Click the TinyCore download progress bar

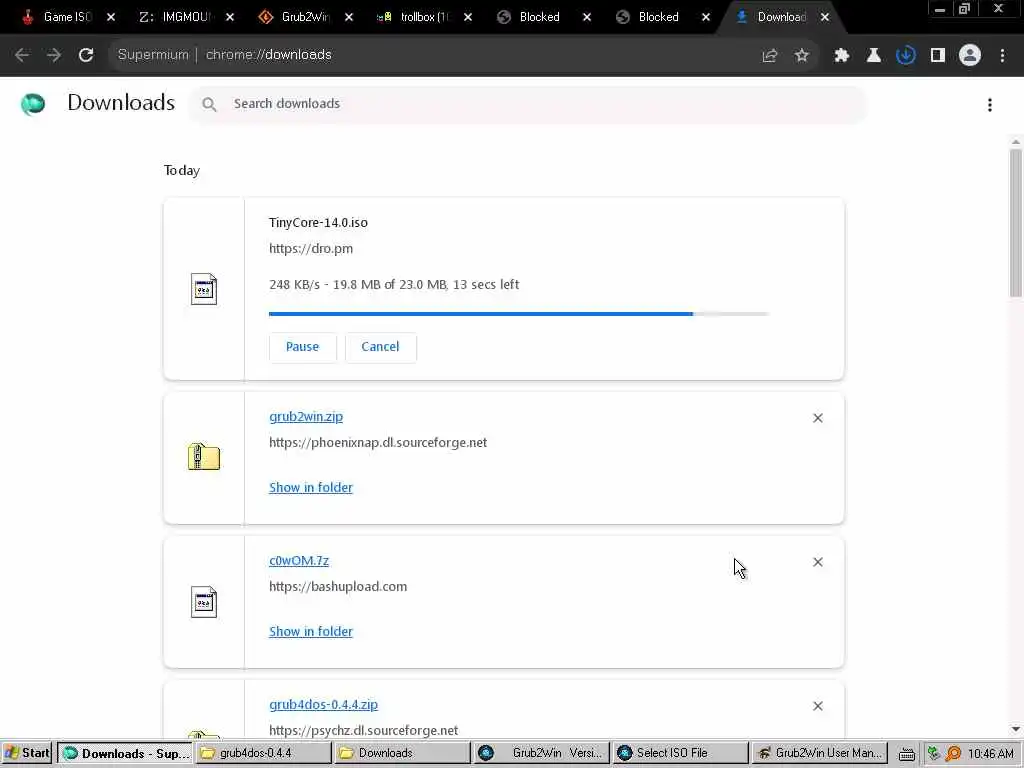(519, 314)
